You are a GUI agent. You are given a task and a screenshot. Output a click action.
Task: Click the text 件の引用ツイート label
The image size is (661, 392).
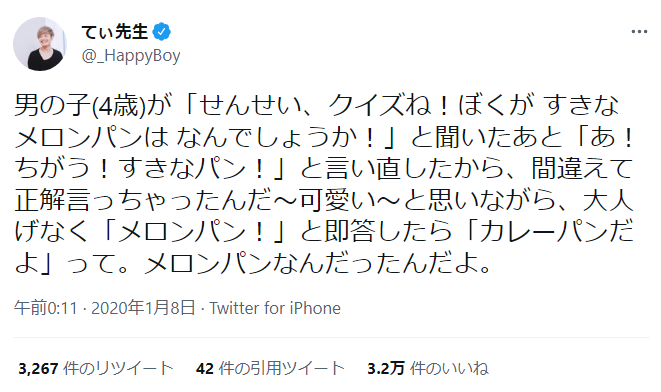tap(282, 368)
